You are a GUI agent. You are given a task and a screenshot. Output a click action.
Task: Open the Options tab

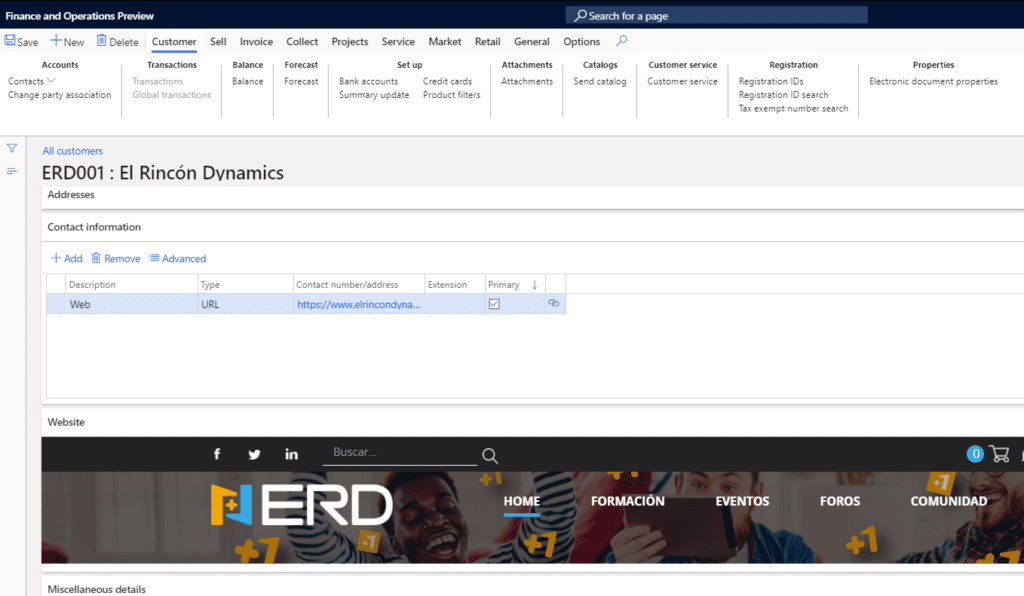(x=581, y=41)
